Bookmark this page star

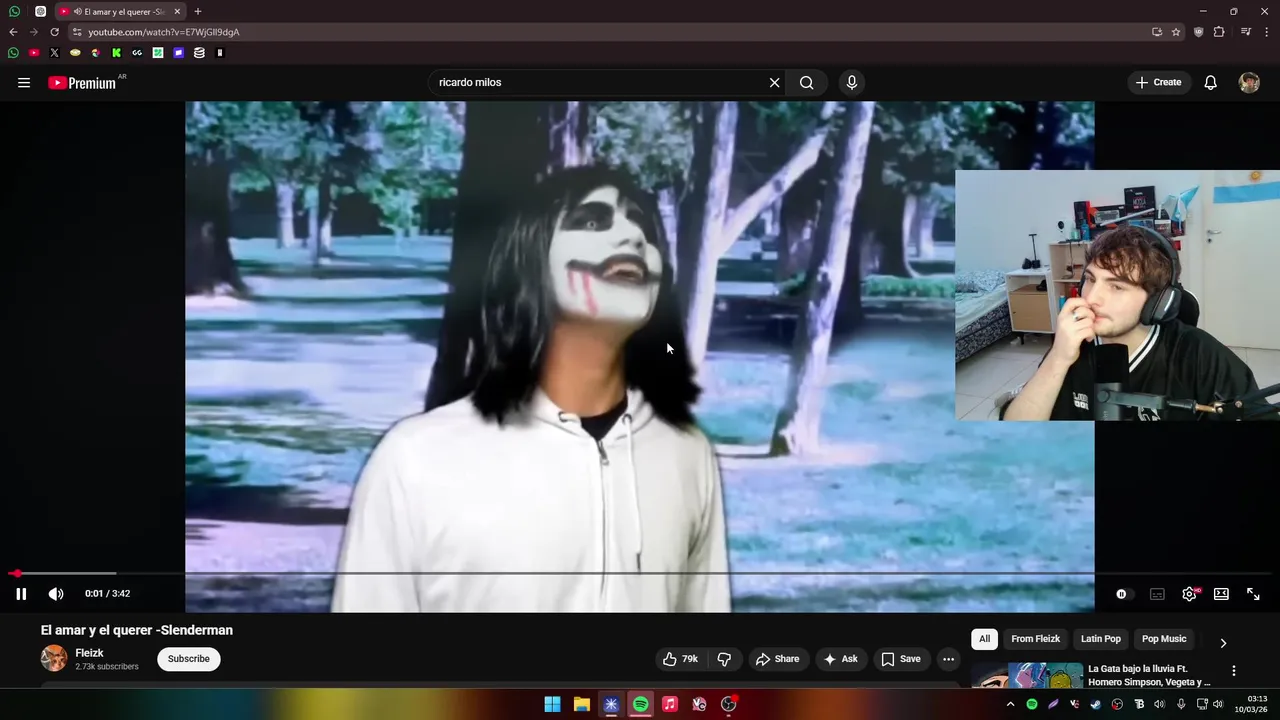click(1176, 32)
